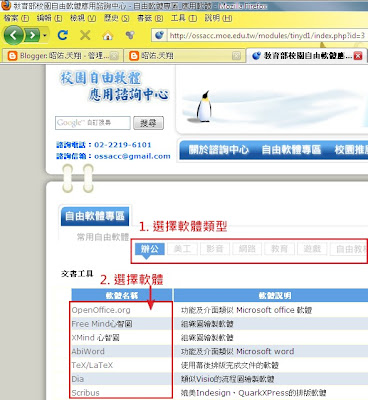The width and height of the screenshot is (368, 400).
Task: Click the Microsoft office description text
Action: 246,310
